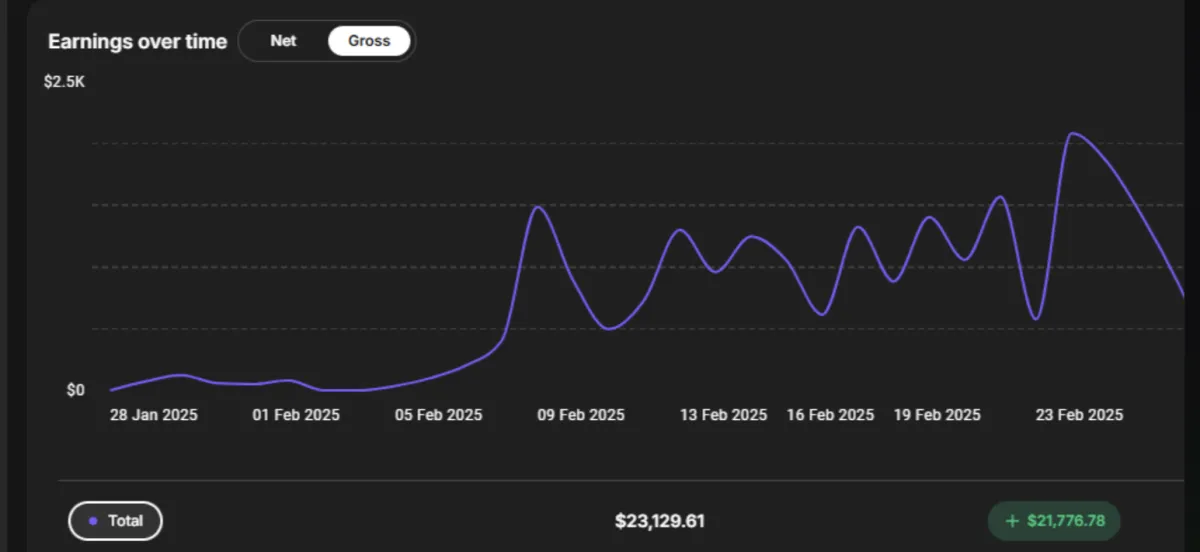The height and width of the screenshot is (552, 1200).
Task: Click the 23 Feb 2025 date label
Action: point(1079,415)
